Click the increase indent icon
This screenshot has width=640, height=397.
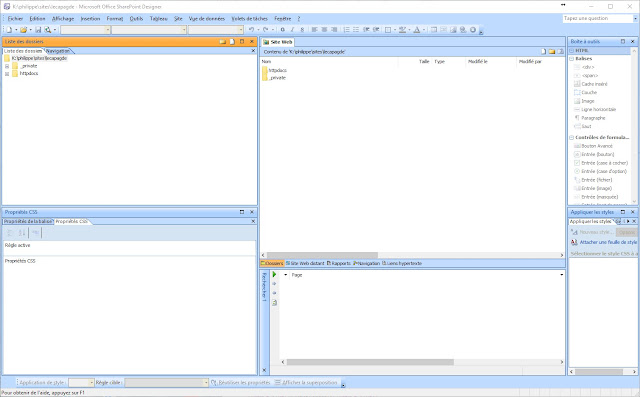pyautogui.click(x=376, y=29)
